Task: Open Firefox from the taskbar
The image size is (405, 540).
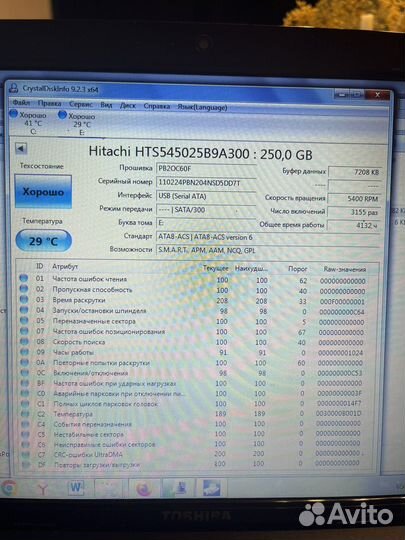Action: [x=144, y=488]
